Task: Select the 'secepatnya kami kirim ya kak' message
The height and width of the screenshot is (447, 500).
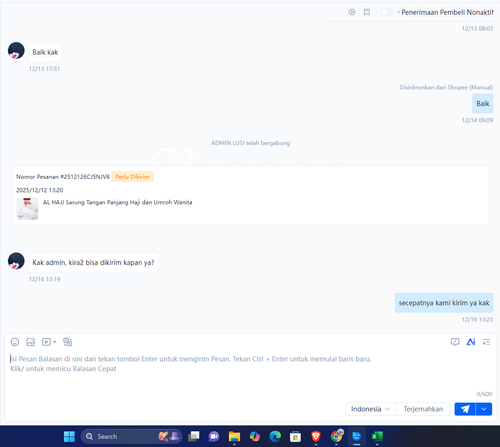Action: (444, 303)
